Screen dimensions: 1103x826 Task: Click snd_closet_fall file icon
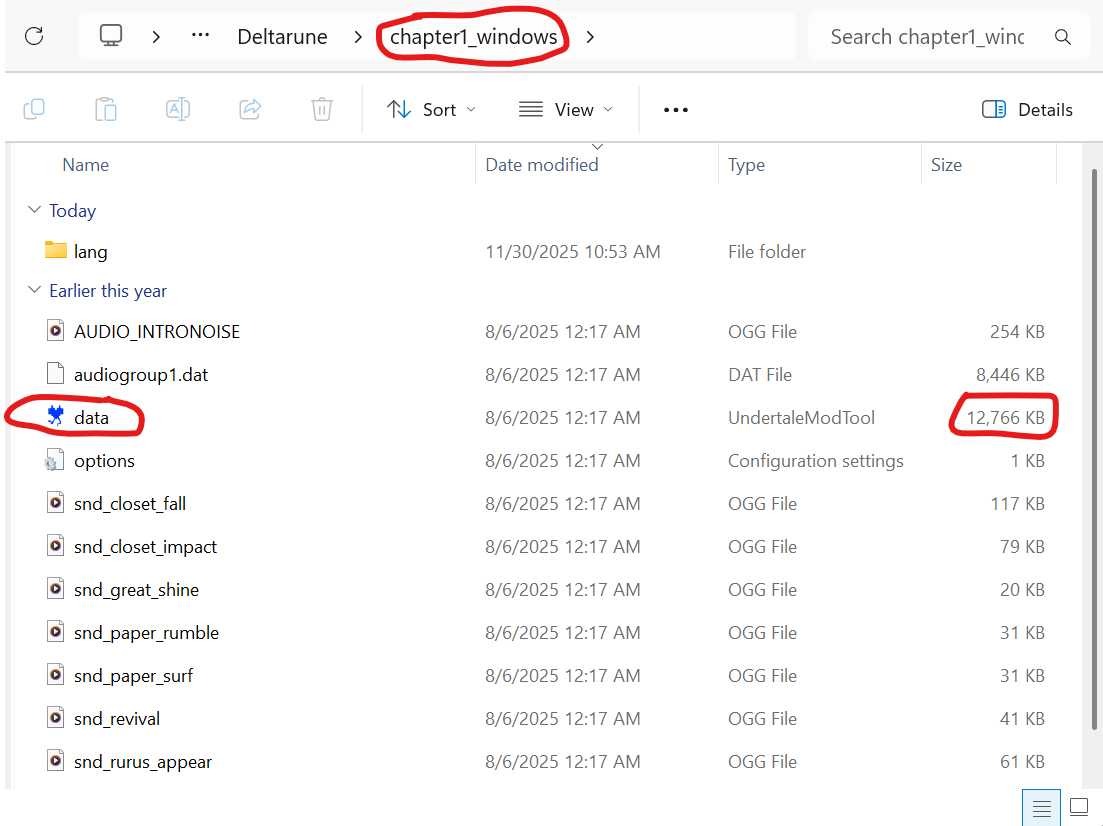(x=56, y=502)
